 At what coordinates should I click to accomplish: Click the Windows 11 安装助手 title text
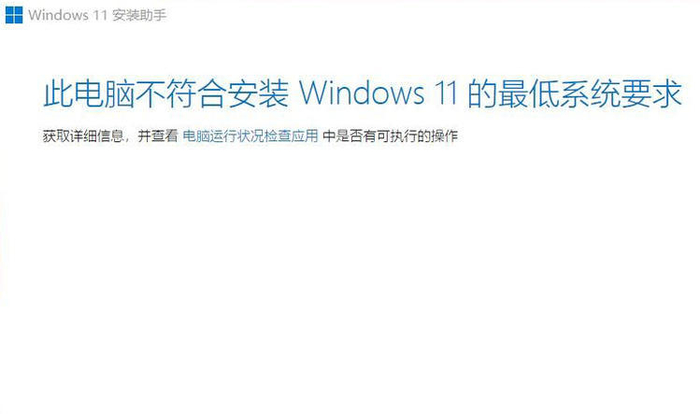(x=97, y=15)
